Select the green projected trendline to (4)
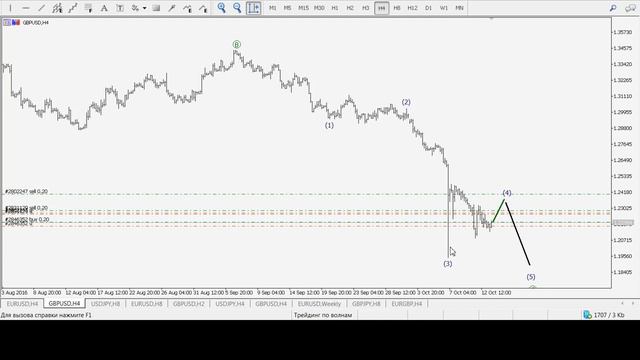This screenshot has height=360, width=640. 498,211
